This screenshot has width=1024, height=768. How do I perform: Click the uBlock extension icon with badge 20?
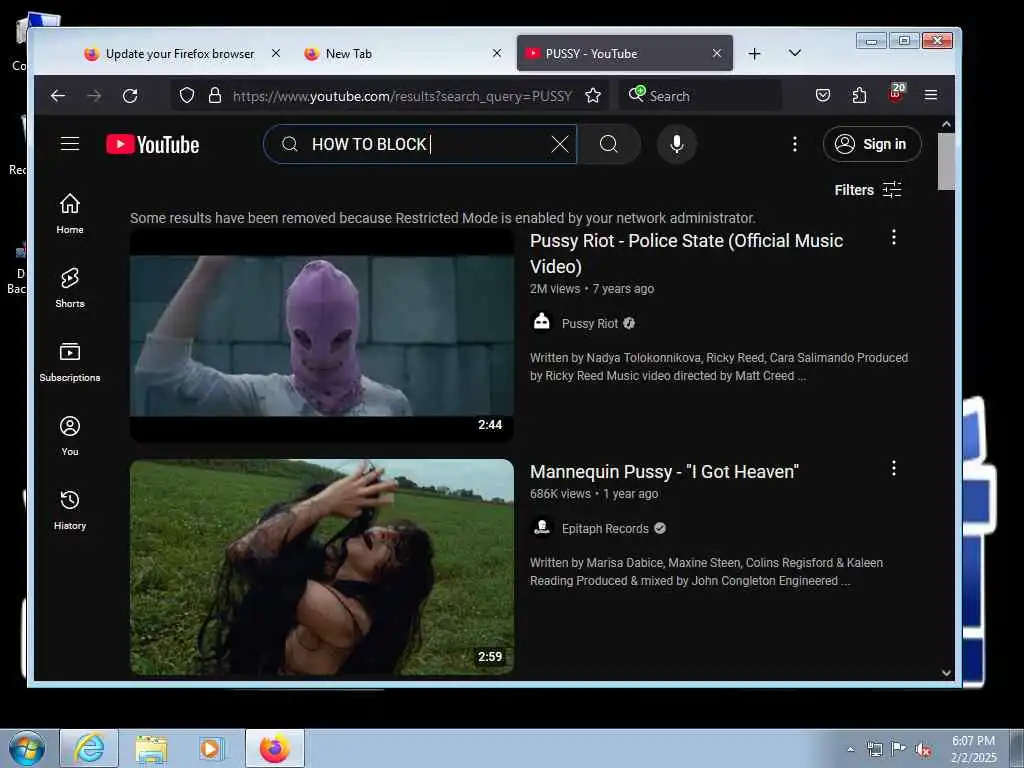pyautogui.click(x=896, y=94)
